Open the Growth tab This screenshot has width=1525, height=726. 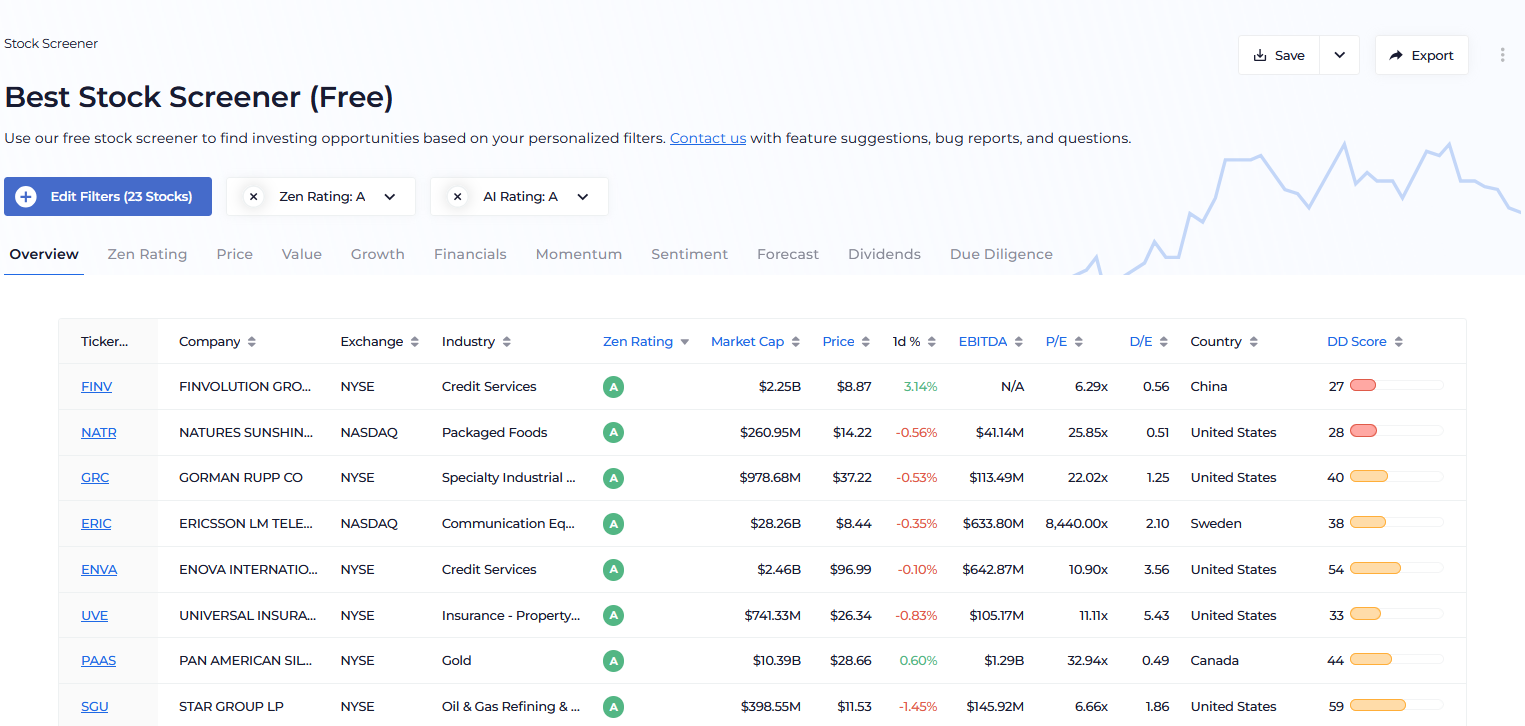click(378, 254)
